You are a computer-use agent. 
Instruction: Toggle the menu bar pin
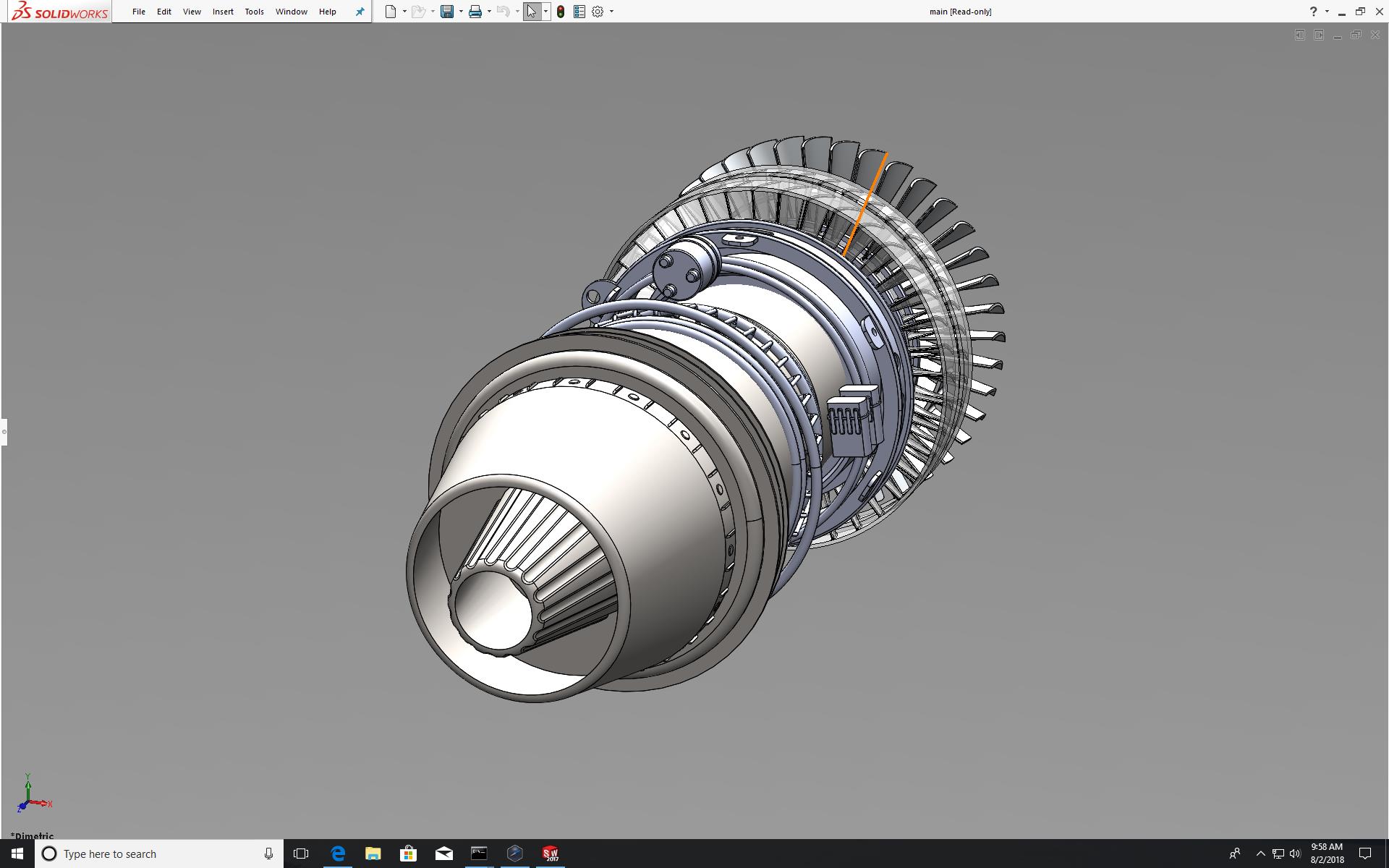pos(360,12)
